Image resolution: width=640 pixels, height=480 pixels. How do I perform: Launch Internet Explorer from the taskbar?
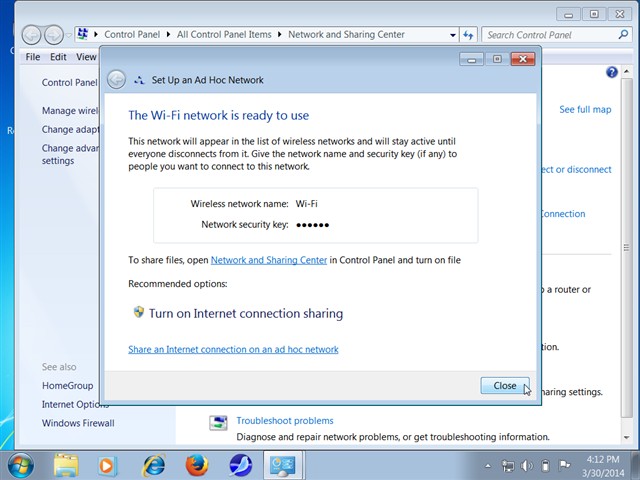(x=153, y=466)
